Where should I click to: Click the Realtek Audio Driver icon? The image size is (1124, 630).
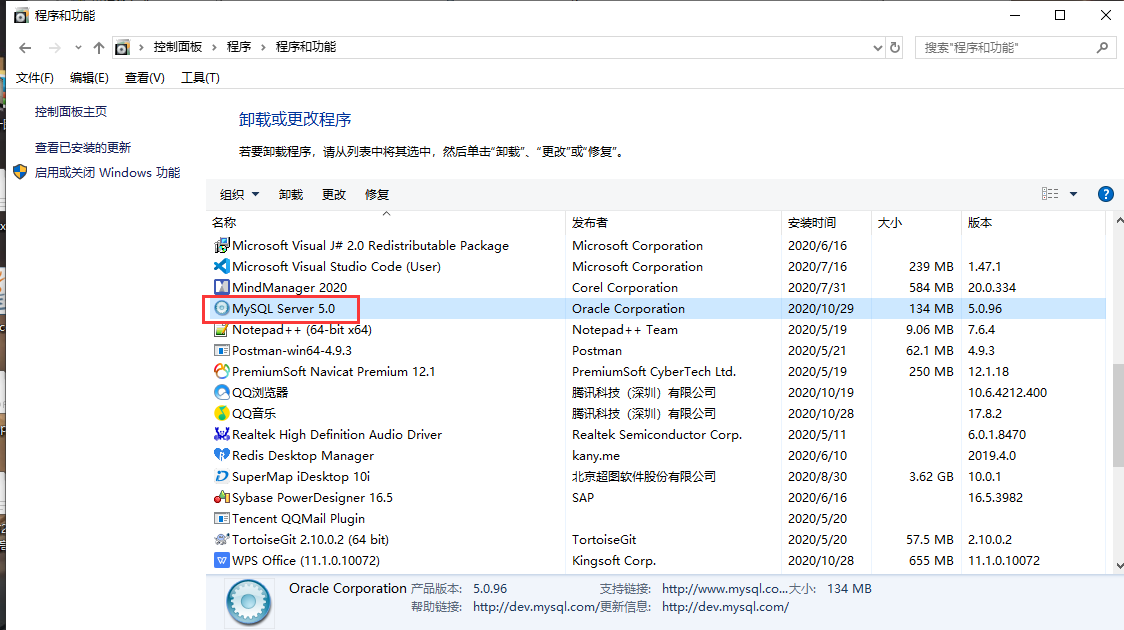[x=222, y=434]
